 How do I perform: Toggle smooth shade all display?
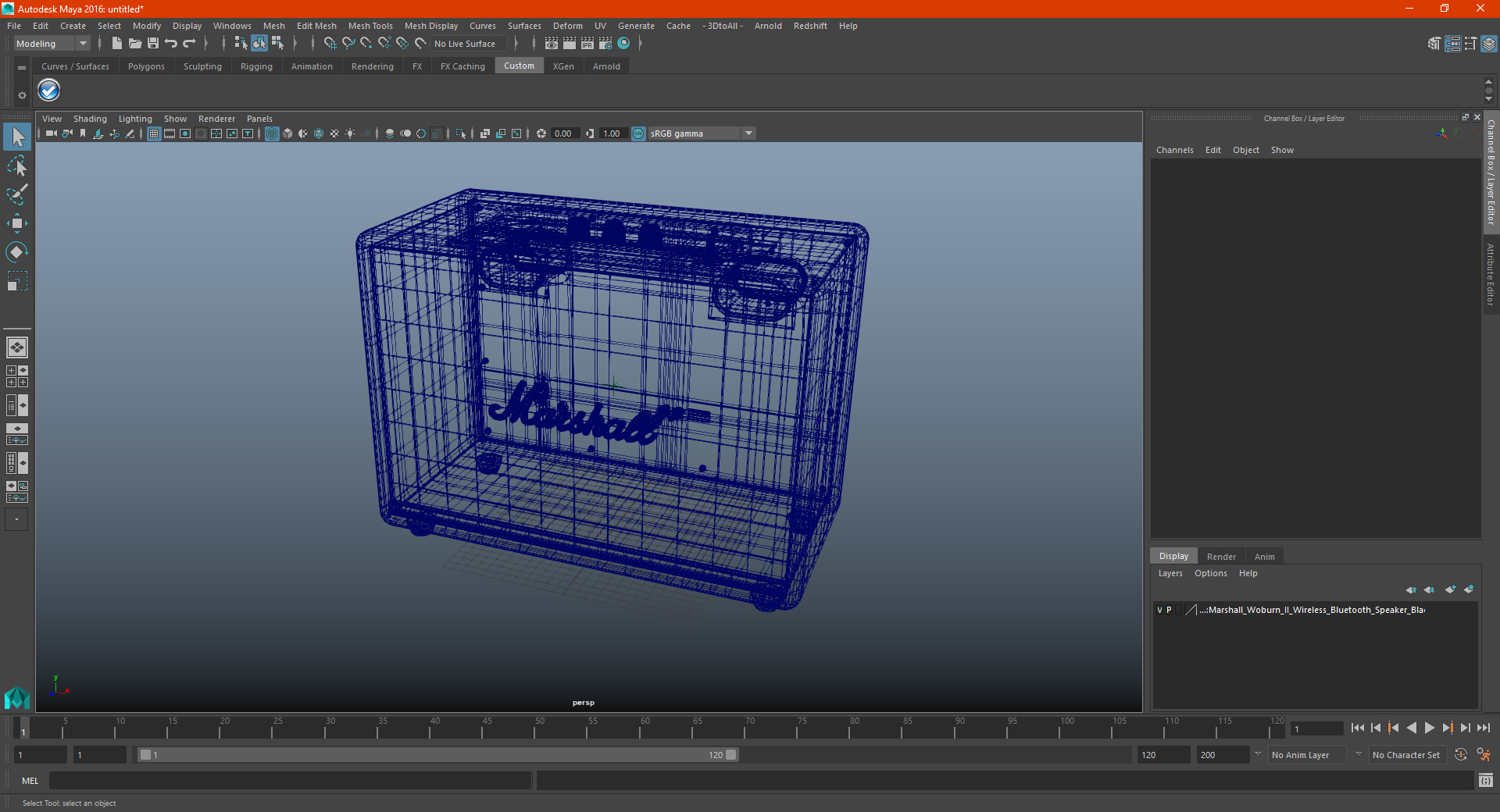287,134
